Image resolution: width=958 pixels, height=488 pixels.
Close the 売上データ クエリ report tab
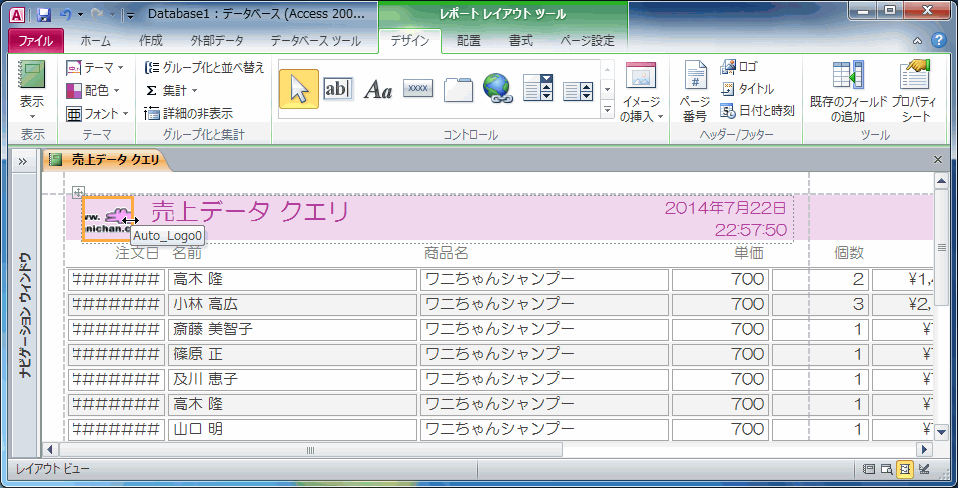click(938, 159)
